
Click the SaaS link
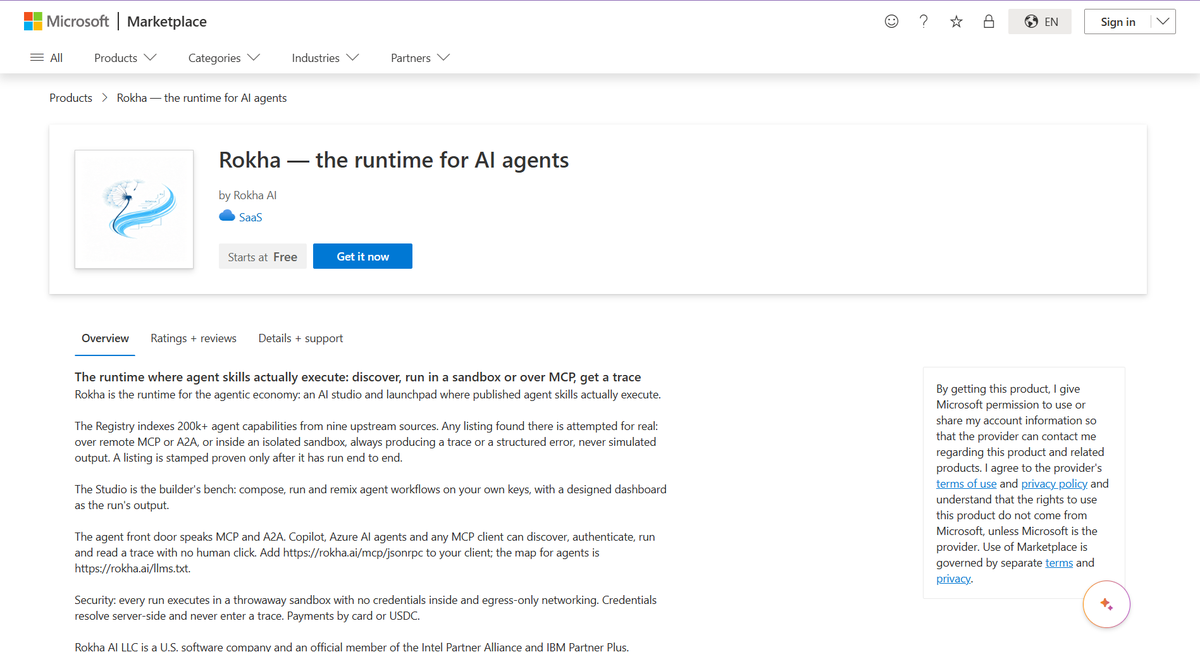coord(251,217)
